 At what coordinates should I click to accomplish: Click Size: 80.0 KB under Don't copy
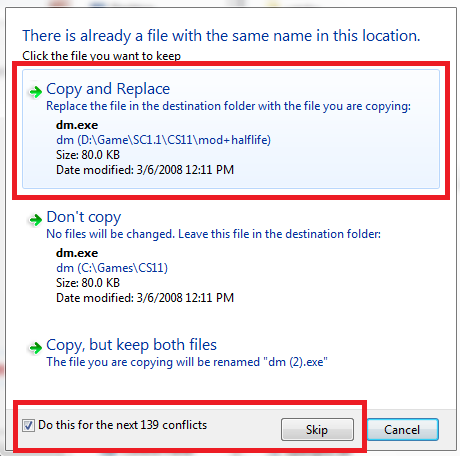click(x=88, y=283)
